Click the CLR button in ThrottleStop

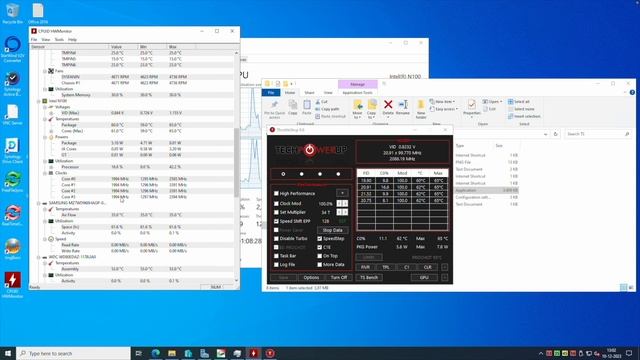coord(427,267)
